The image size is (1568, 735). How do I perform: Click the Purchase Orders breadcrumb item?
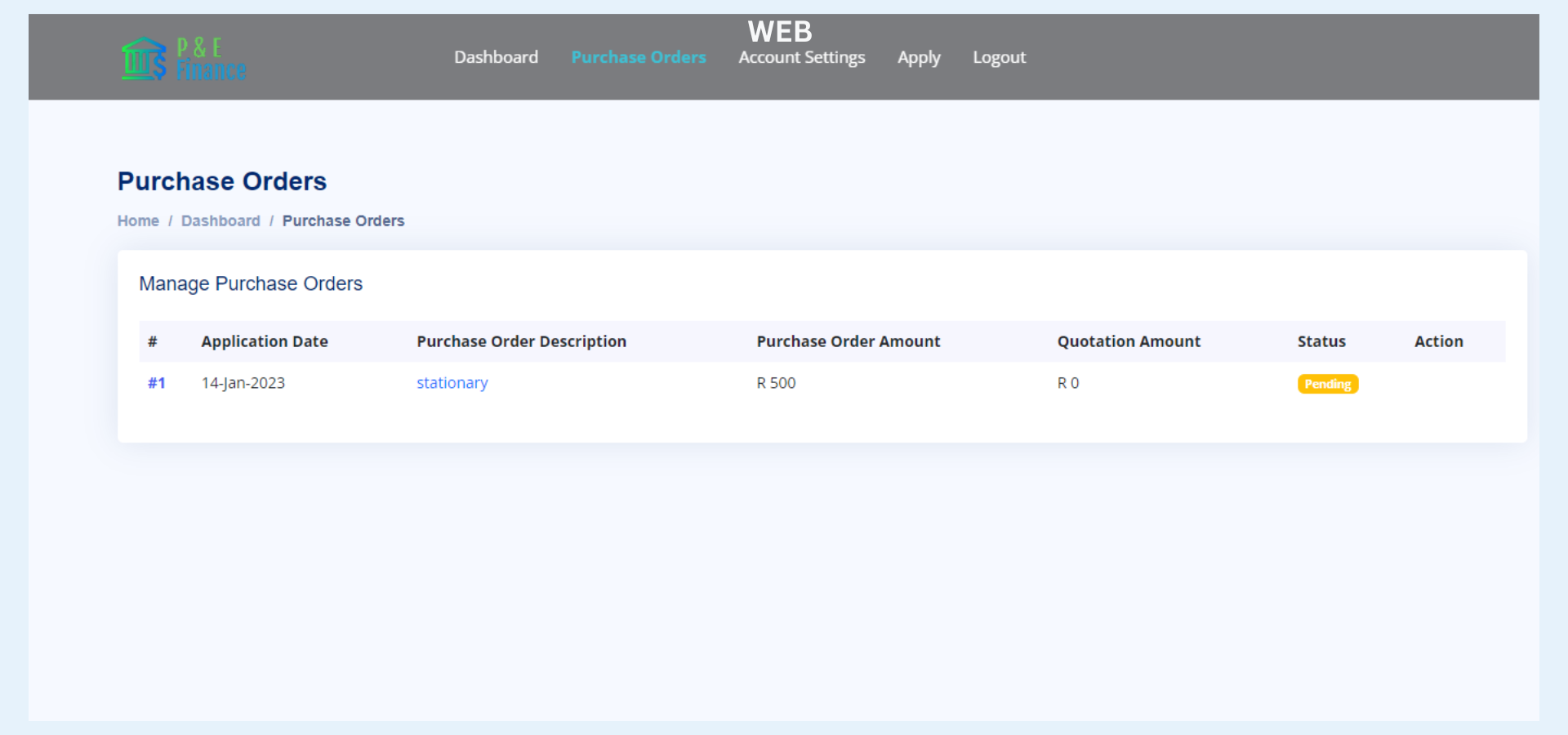343,220
